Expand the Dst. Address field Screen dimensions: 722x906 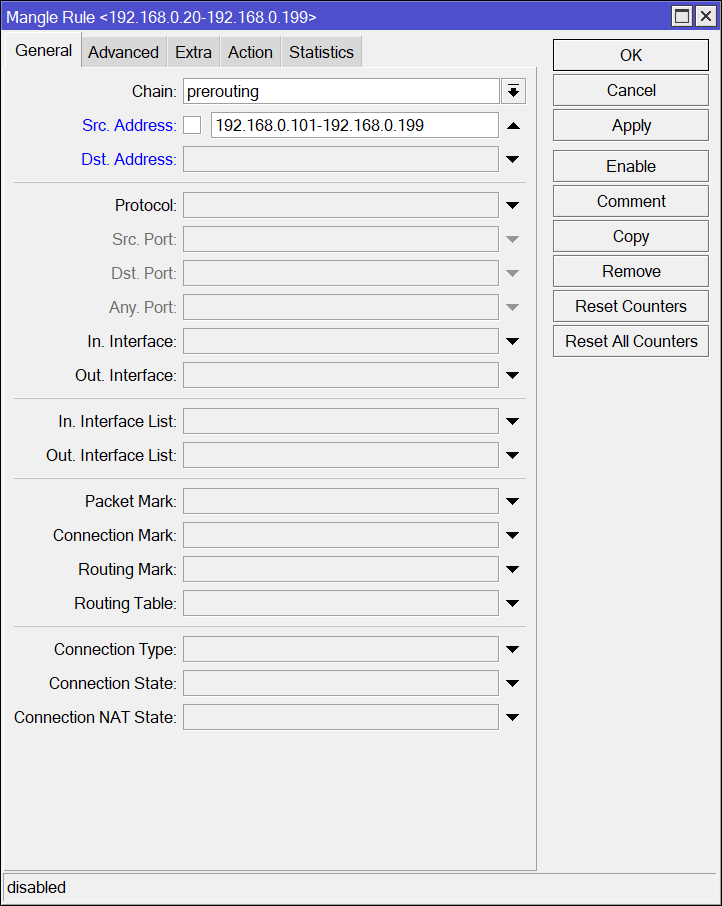pos(513,160)
